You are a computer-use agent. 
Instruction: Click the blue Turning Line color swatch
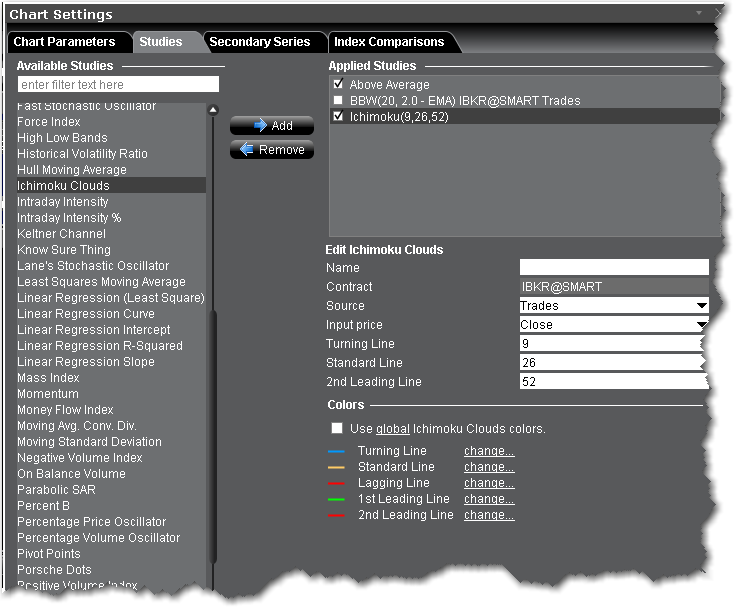click(x=337, y=452)
